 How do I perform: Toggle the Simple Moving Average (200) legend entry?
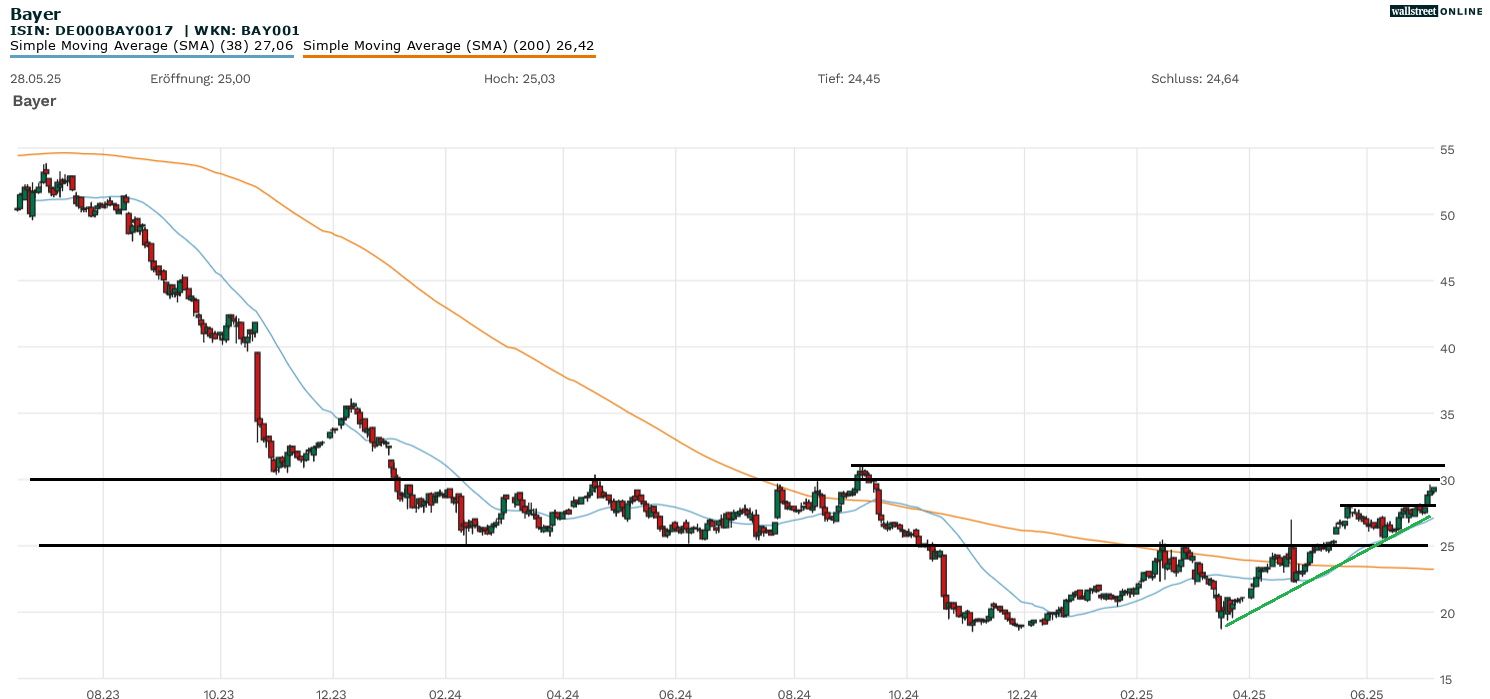tap(448, 45)
